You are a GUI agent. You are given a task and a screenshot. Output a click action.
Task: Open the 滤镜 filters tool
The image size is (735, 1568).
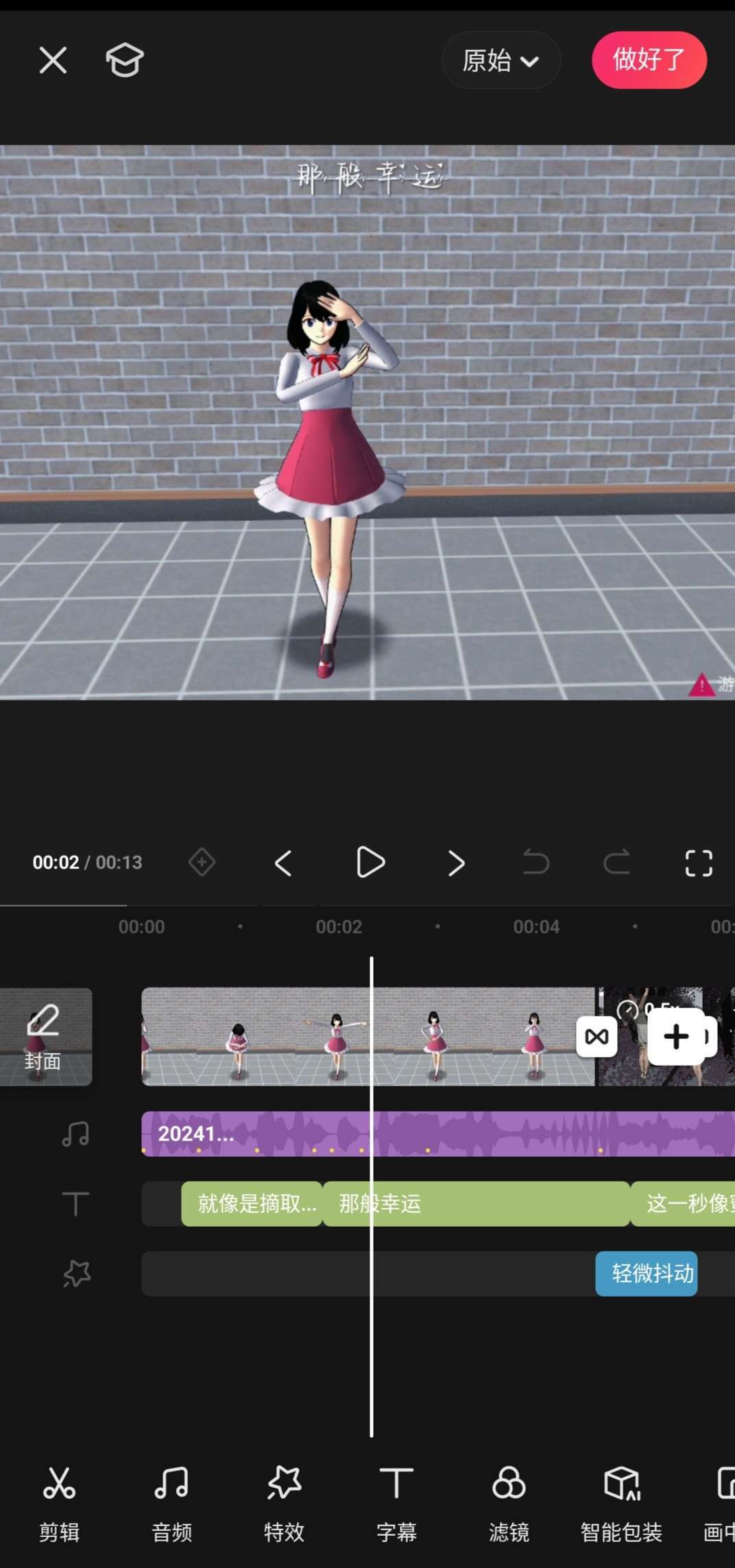509,1502
